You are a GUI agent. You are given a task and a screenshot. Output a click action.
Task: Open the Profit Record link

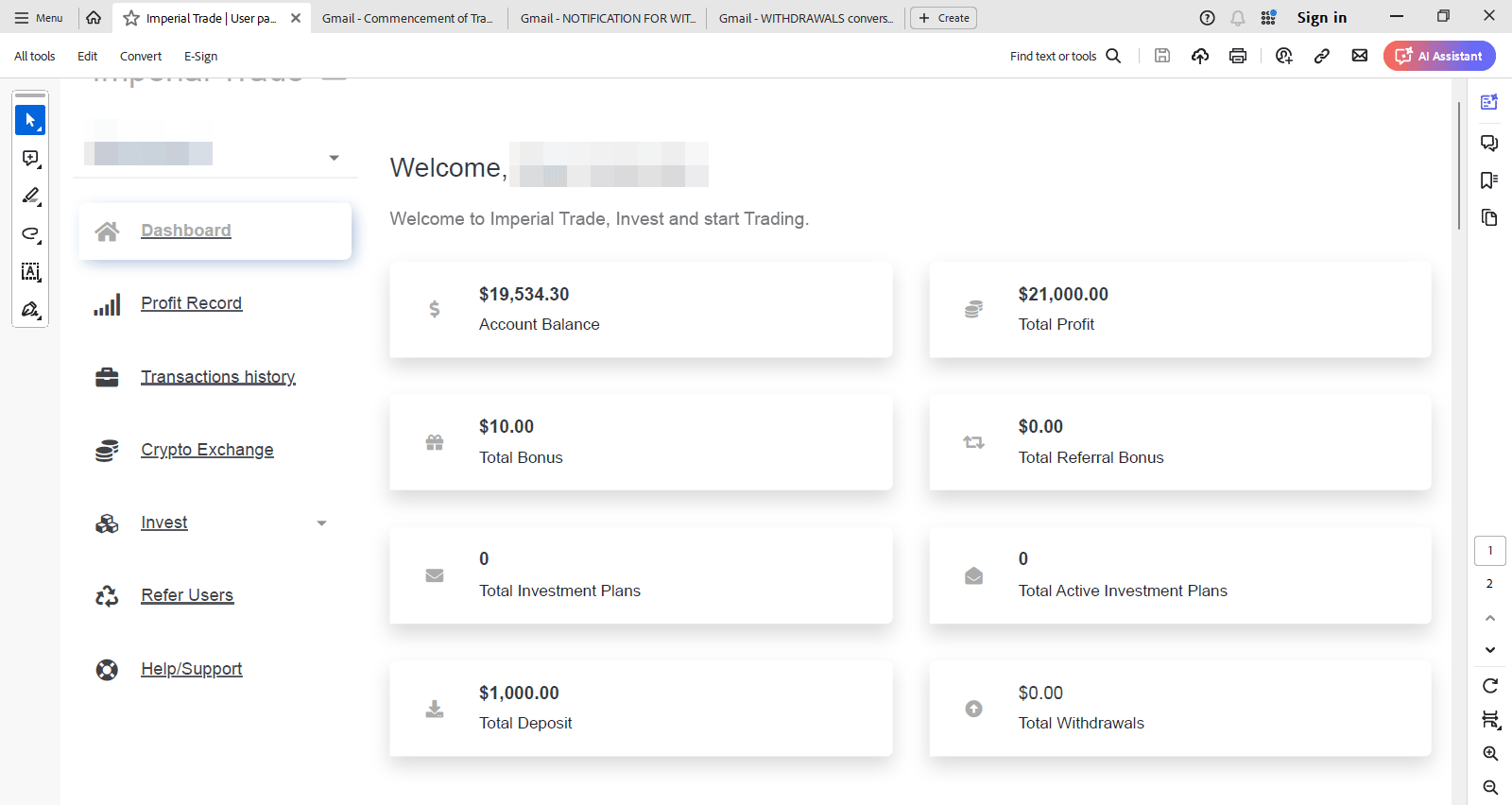191,303
